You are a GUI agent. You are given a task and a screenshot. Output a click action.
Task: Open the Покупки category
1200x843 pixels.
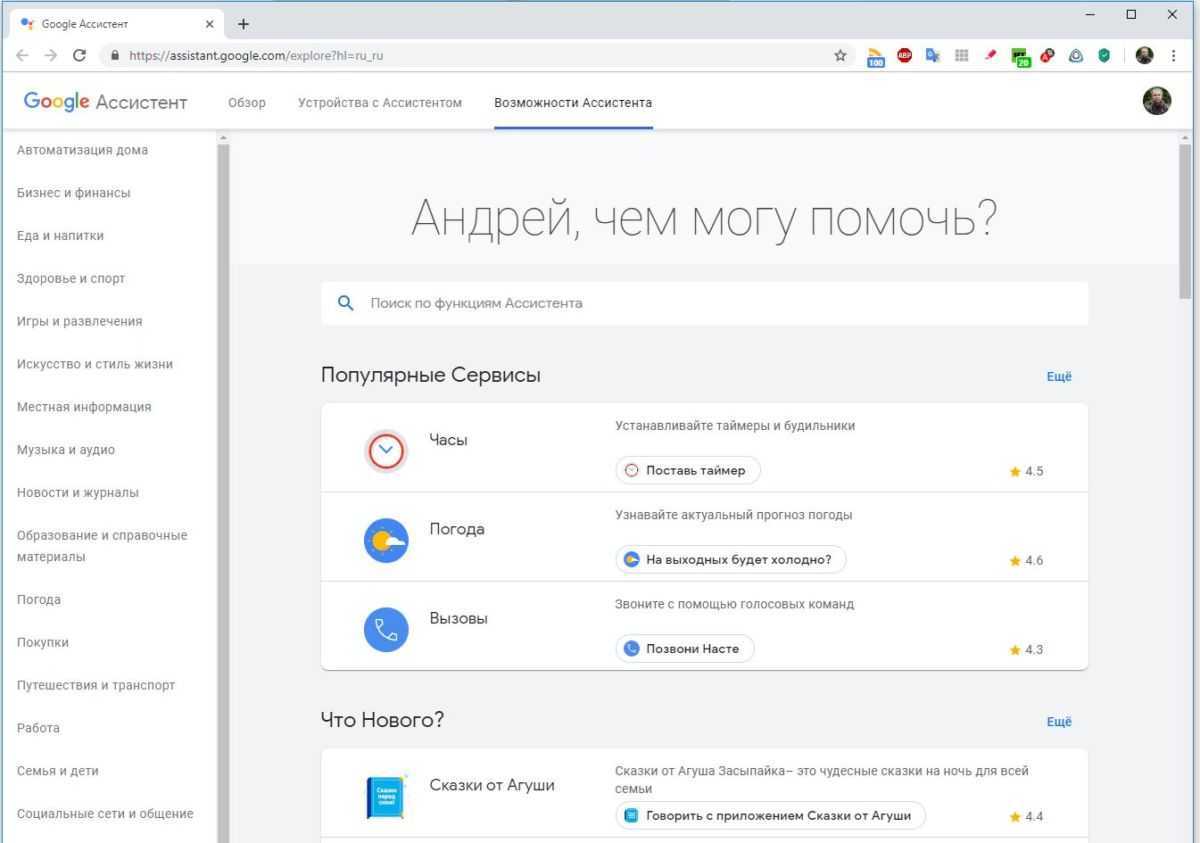(43, 643)
